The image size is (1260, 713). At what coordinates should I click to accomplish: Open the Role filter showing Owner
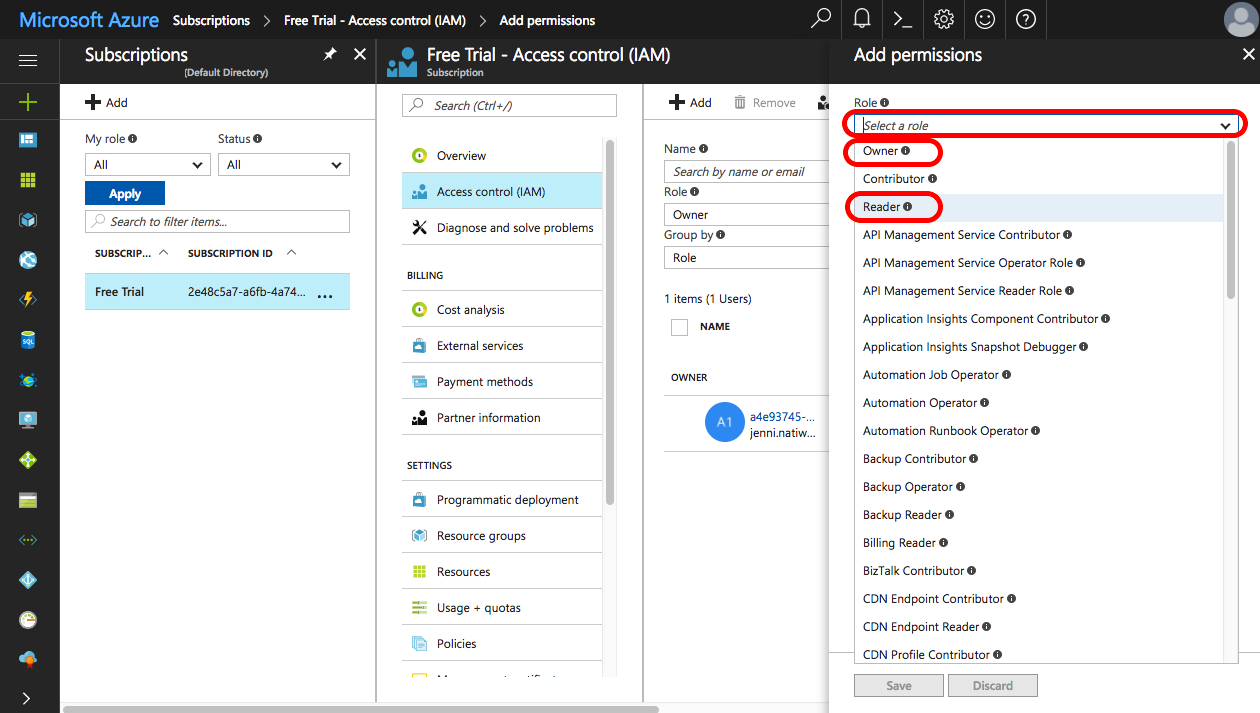pos(746,215)
